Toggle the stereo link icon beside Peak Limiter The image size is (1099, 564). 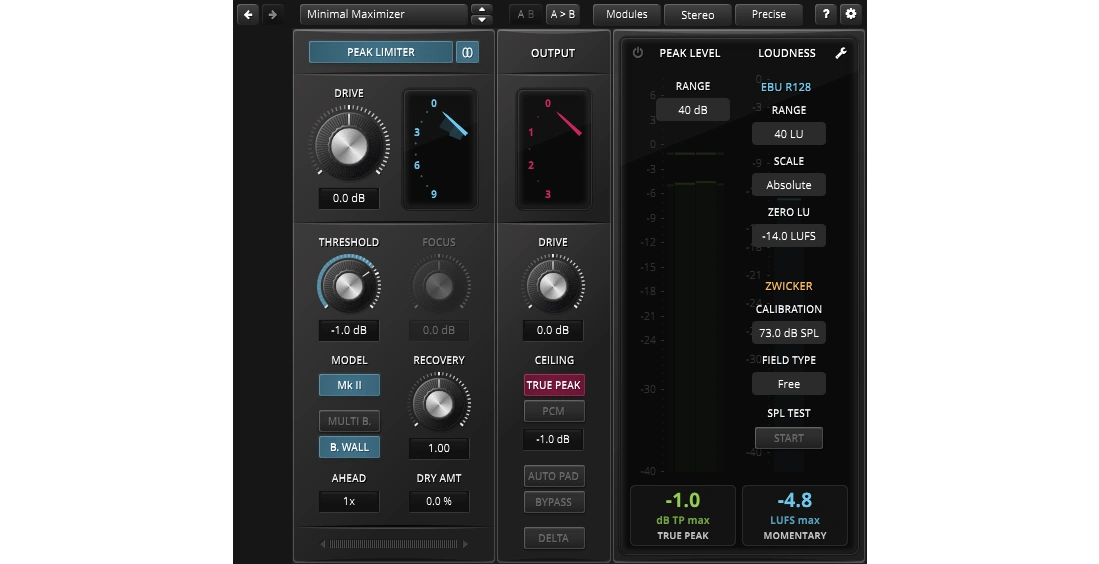click(x=467, y=52)
